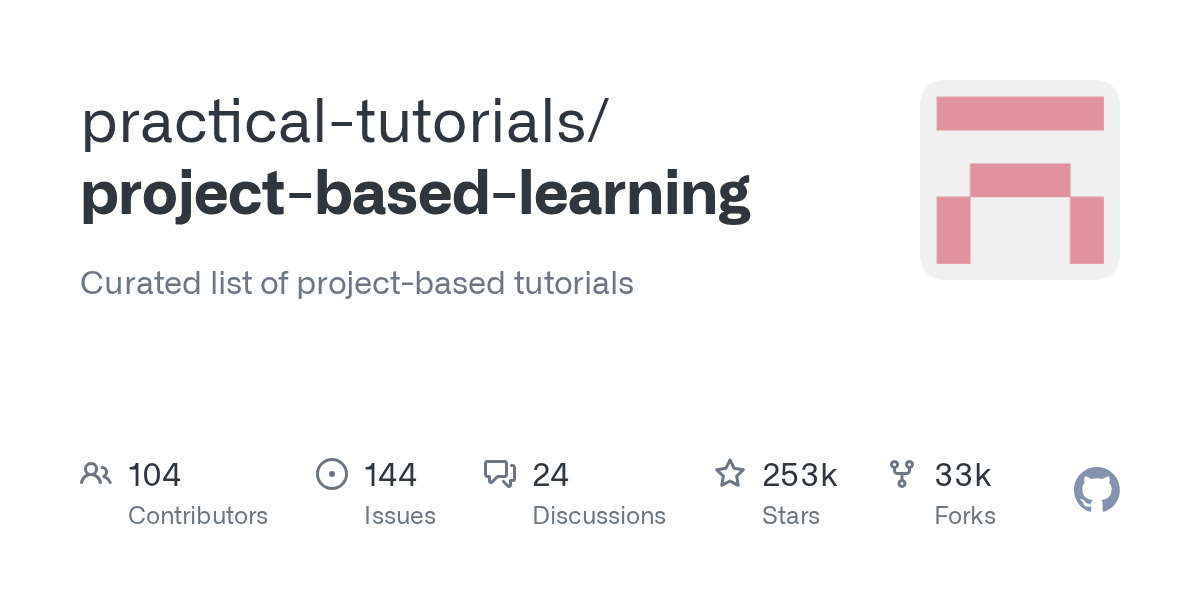Viewport: 1200px width, 600px height.
Task: Select the Stars label
Action: tap(791, 516)
